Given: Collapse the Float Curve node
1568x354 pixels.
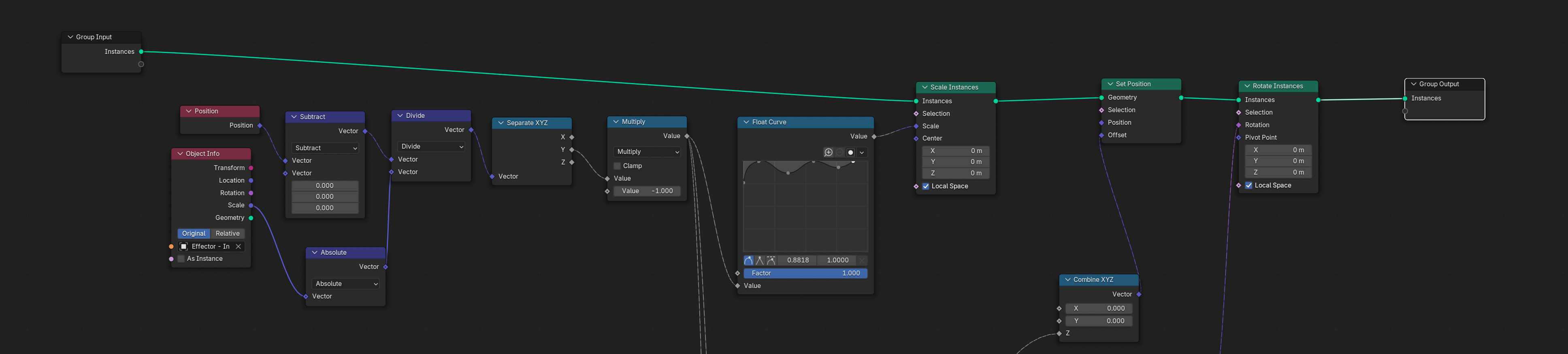Looking at the screenshot, I should 746,122.
